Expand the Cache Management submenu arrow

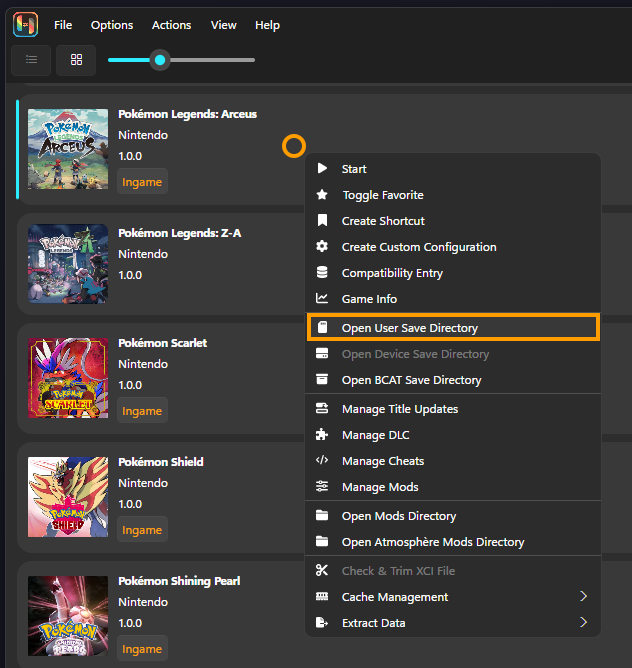click(584, 596)
